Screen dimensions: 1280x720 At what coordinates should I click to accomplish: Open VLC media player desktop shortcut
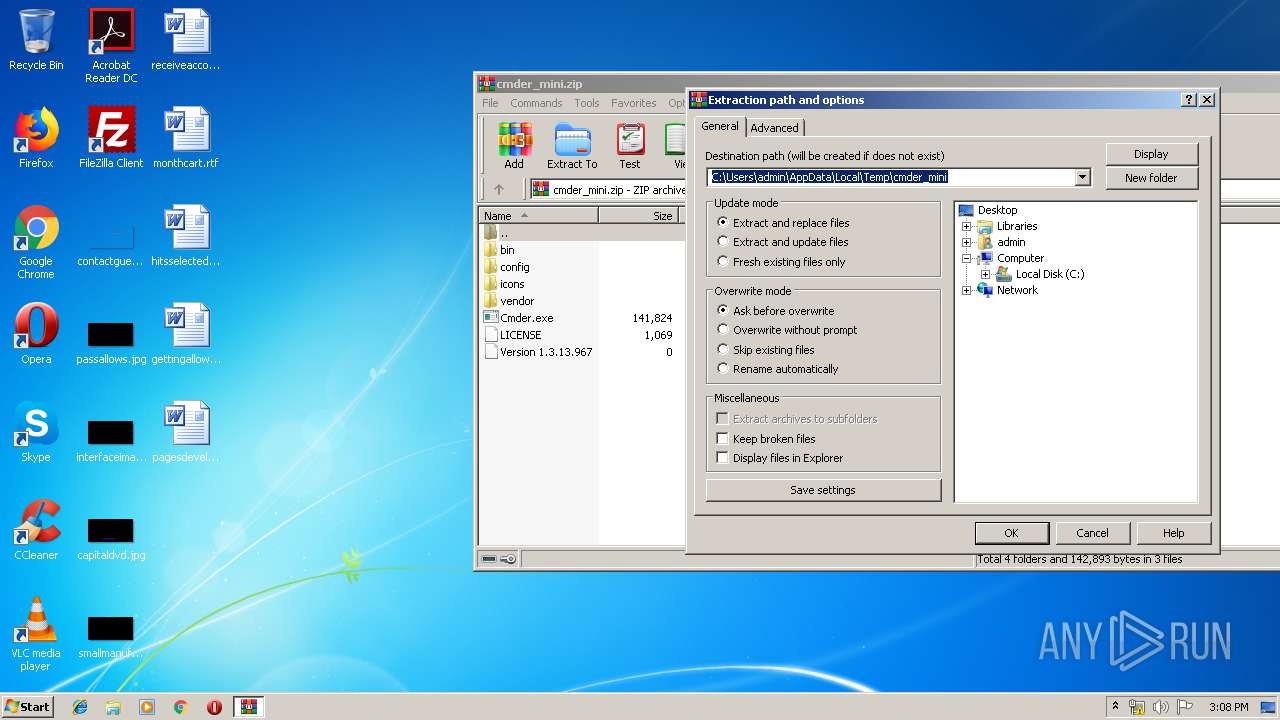tap(36, 634)
